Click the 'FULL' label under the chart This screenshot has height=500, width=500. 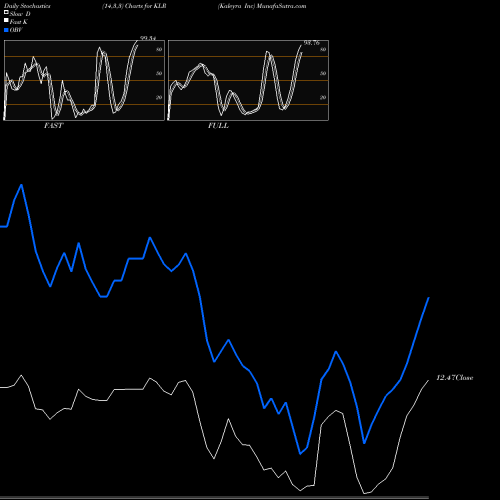click(218, 126)
